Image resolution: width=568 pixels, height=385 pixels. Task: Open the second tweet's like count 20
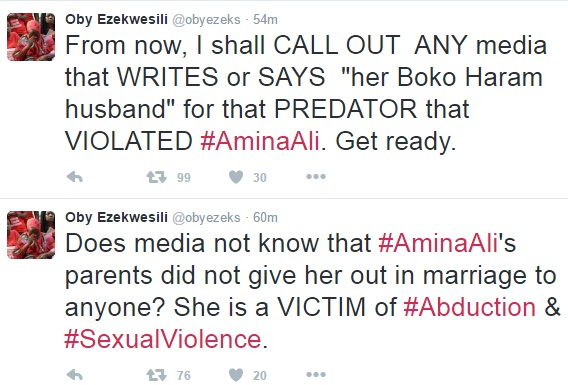(260, 376)
